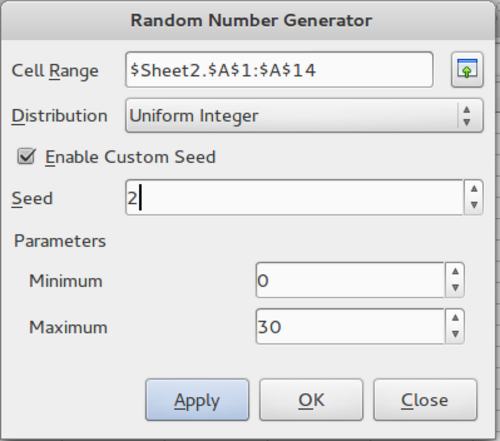The image size is (500, 441).
Task: Open the Distribution combo box showing Uniform Integer
Action: click(x=304, y=116)
